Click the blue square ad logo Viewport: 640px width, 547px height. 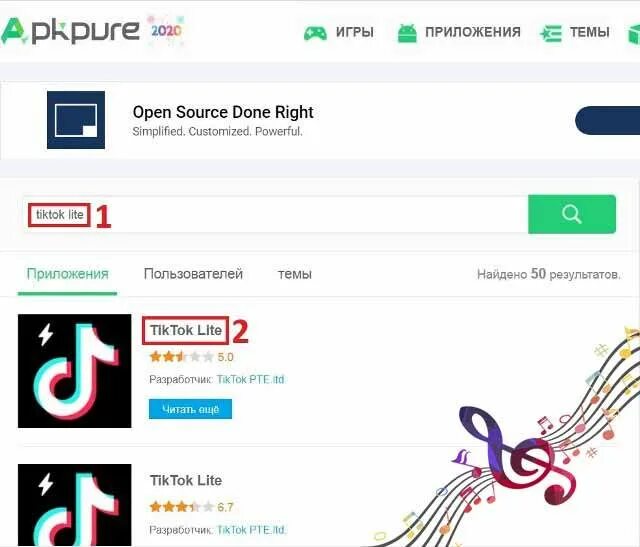76,120
